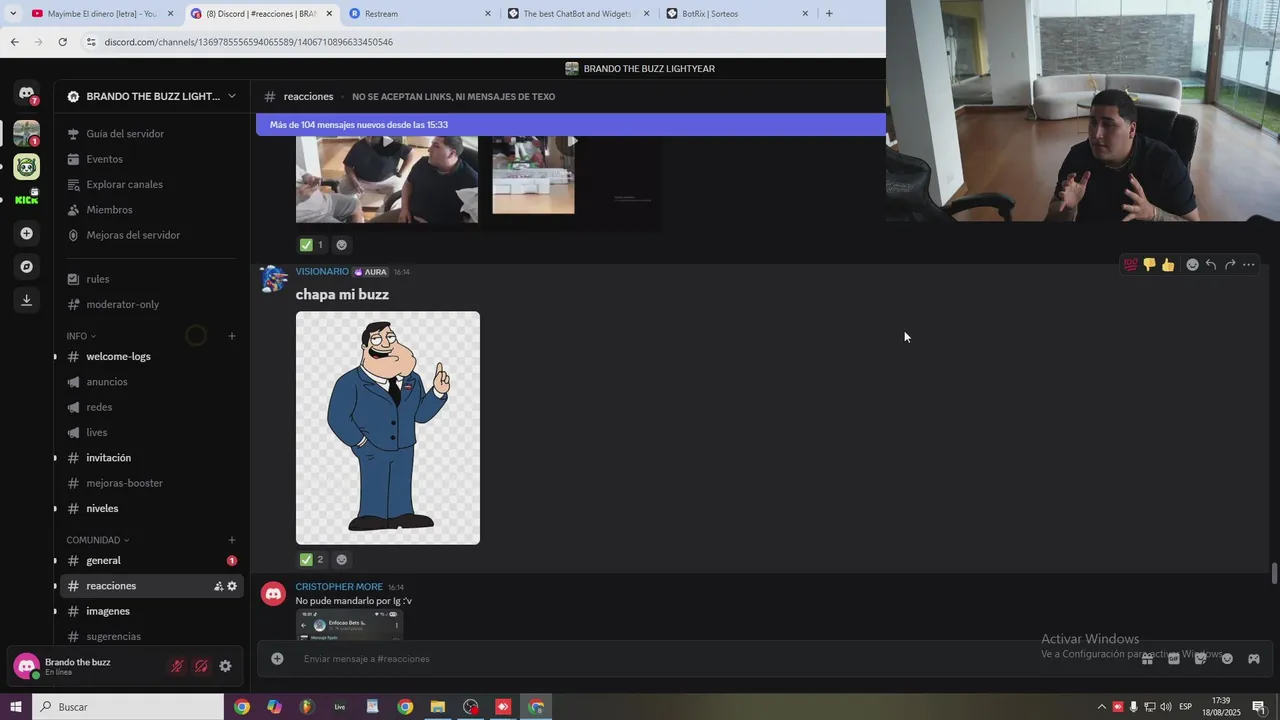Image resolution: width=1280 pixels, height=720 pixels.
Task: Switch to best ChatBot and Widgets tab
Action: [x=578, y=14]
